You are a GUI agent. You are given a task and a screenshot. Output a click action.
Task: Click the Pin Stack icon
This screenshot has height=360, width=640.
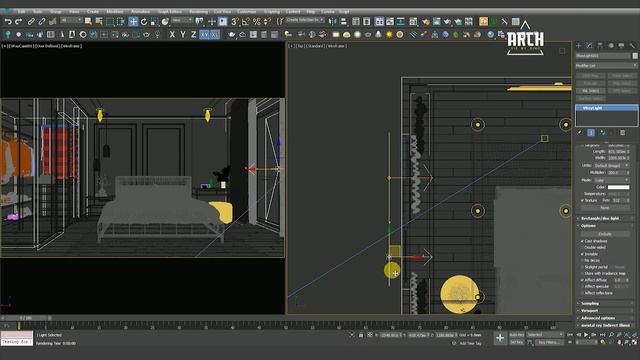click(580, 133)
